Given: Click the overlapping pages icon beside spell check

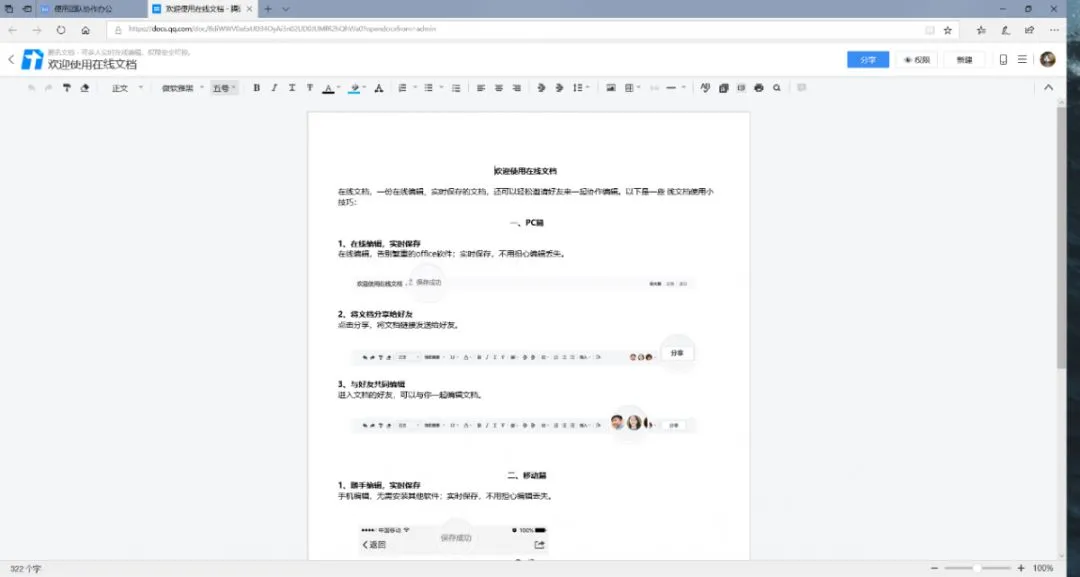Looking at the screenshot, I should [723, 88].
